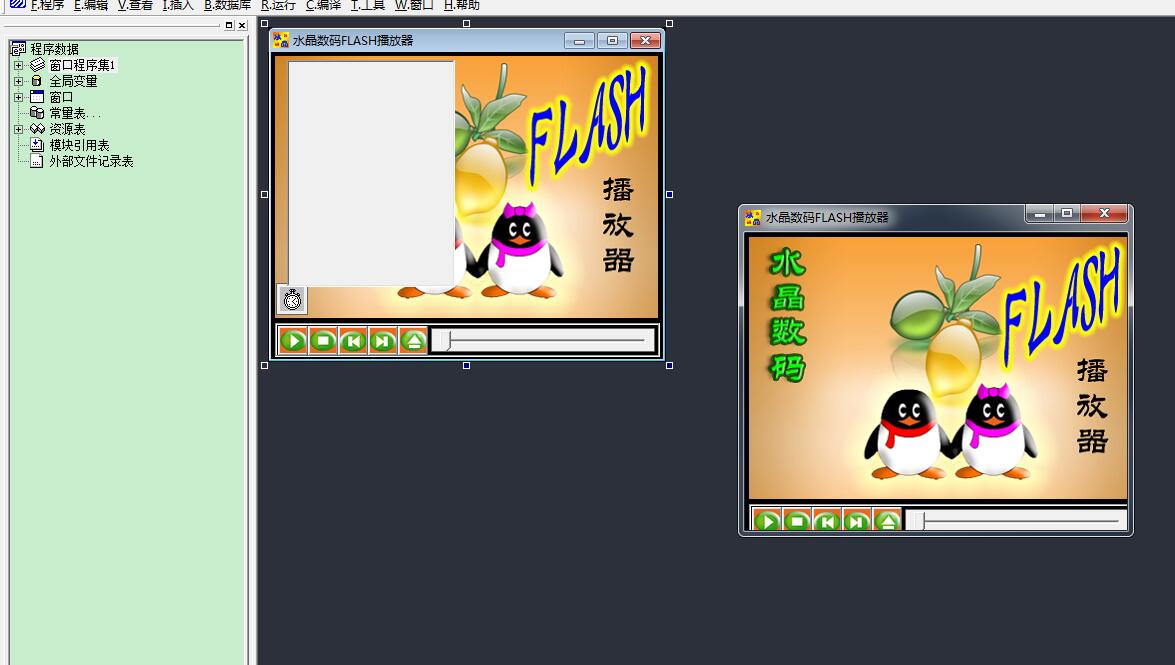Open the T.工具 menu
Viewport: 1175px width, 665px height.
pos(368,5)
